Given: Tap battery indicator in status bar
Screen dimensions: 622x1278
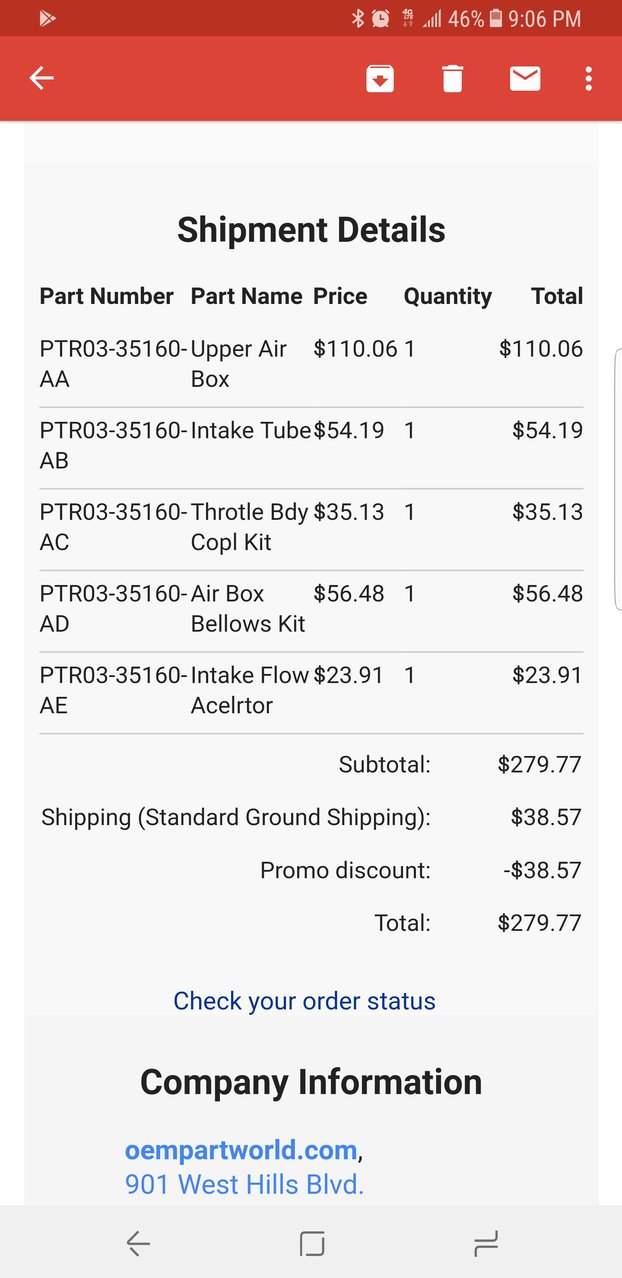Looking at the screenshot, I should click(496, 18).
